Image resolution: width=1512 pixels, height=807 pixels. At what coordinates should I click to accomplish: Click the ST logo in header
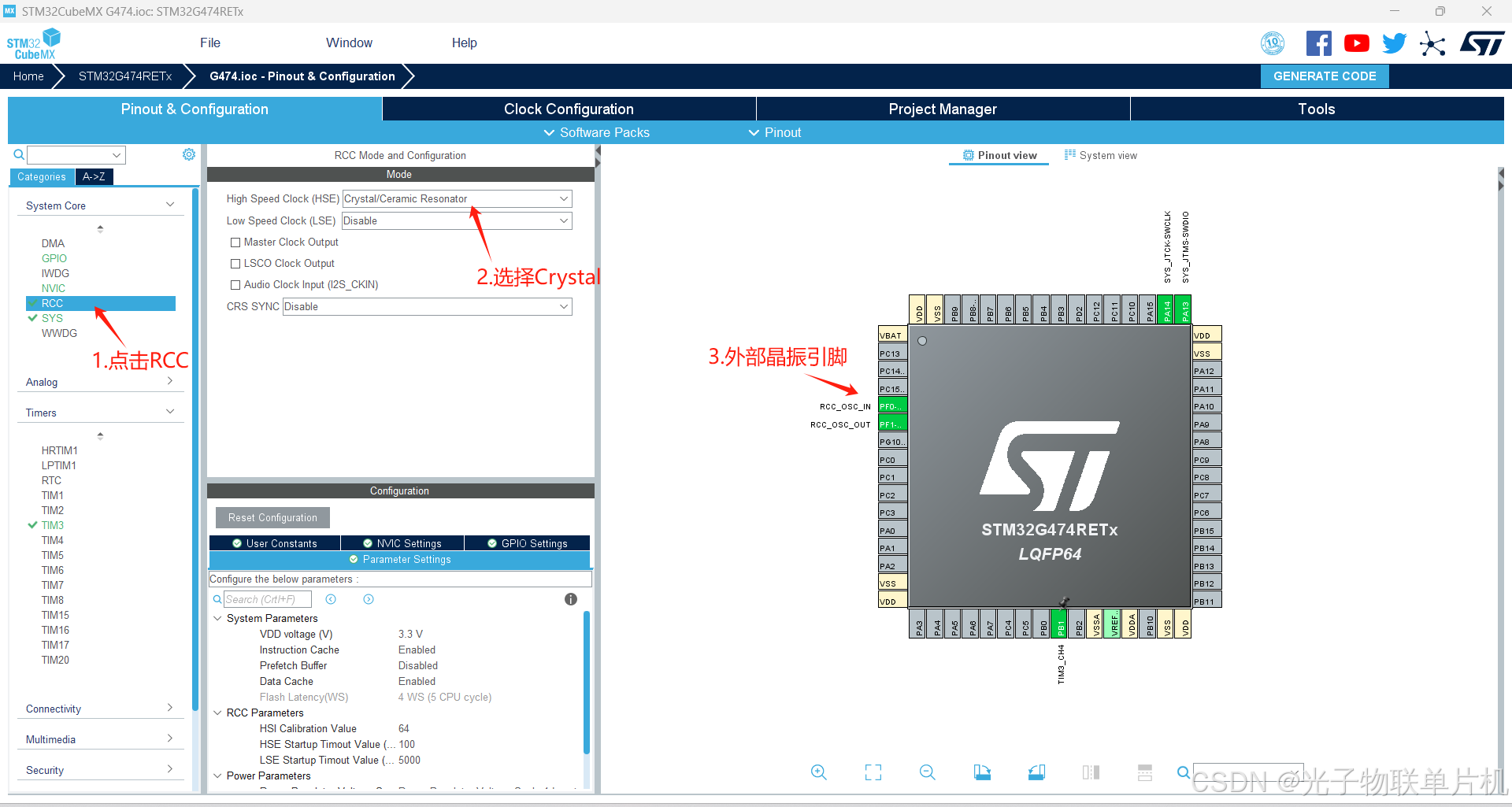pos(1482,43)
